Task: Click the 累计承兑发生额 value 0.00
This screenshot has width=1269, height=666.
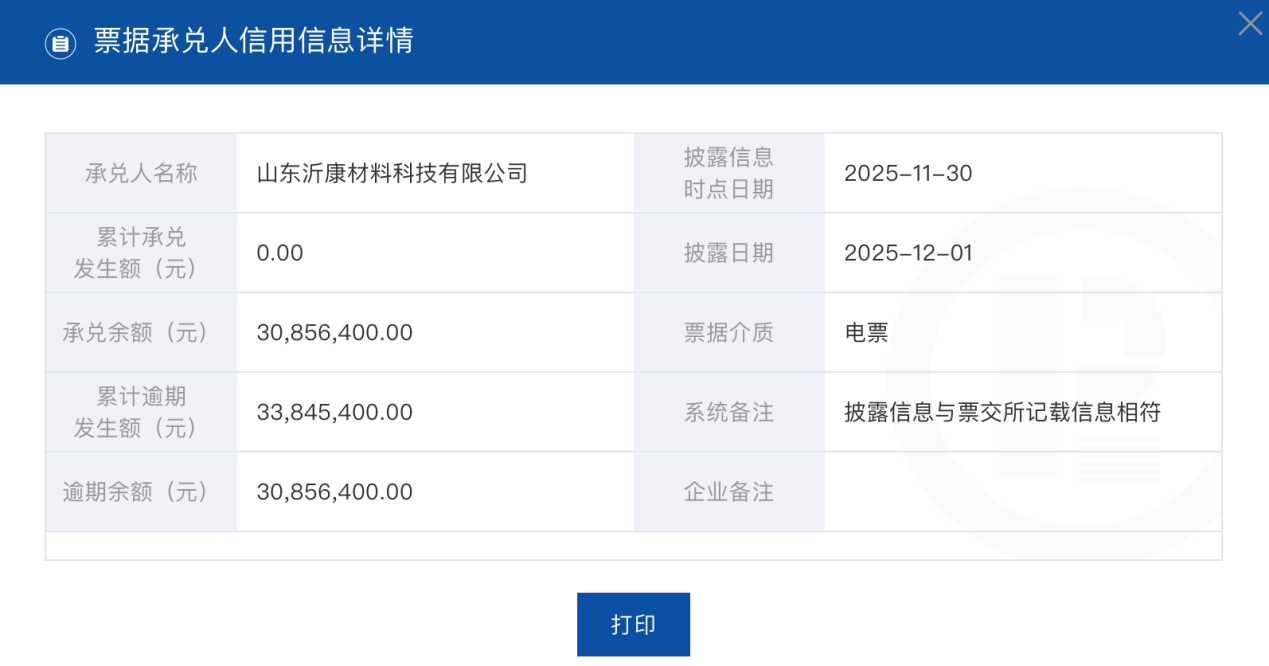Action: [280, 253]
